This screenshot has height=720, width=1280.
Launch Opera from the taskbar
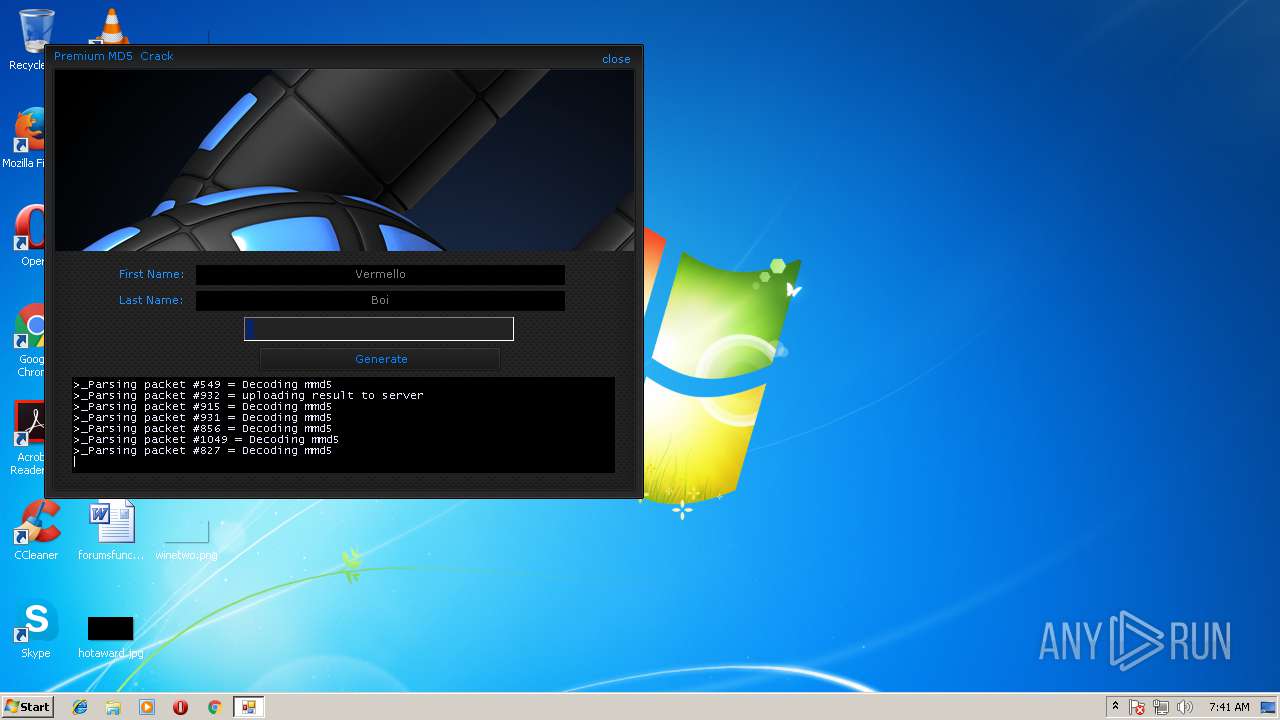point(181,707)
